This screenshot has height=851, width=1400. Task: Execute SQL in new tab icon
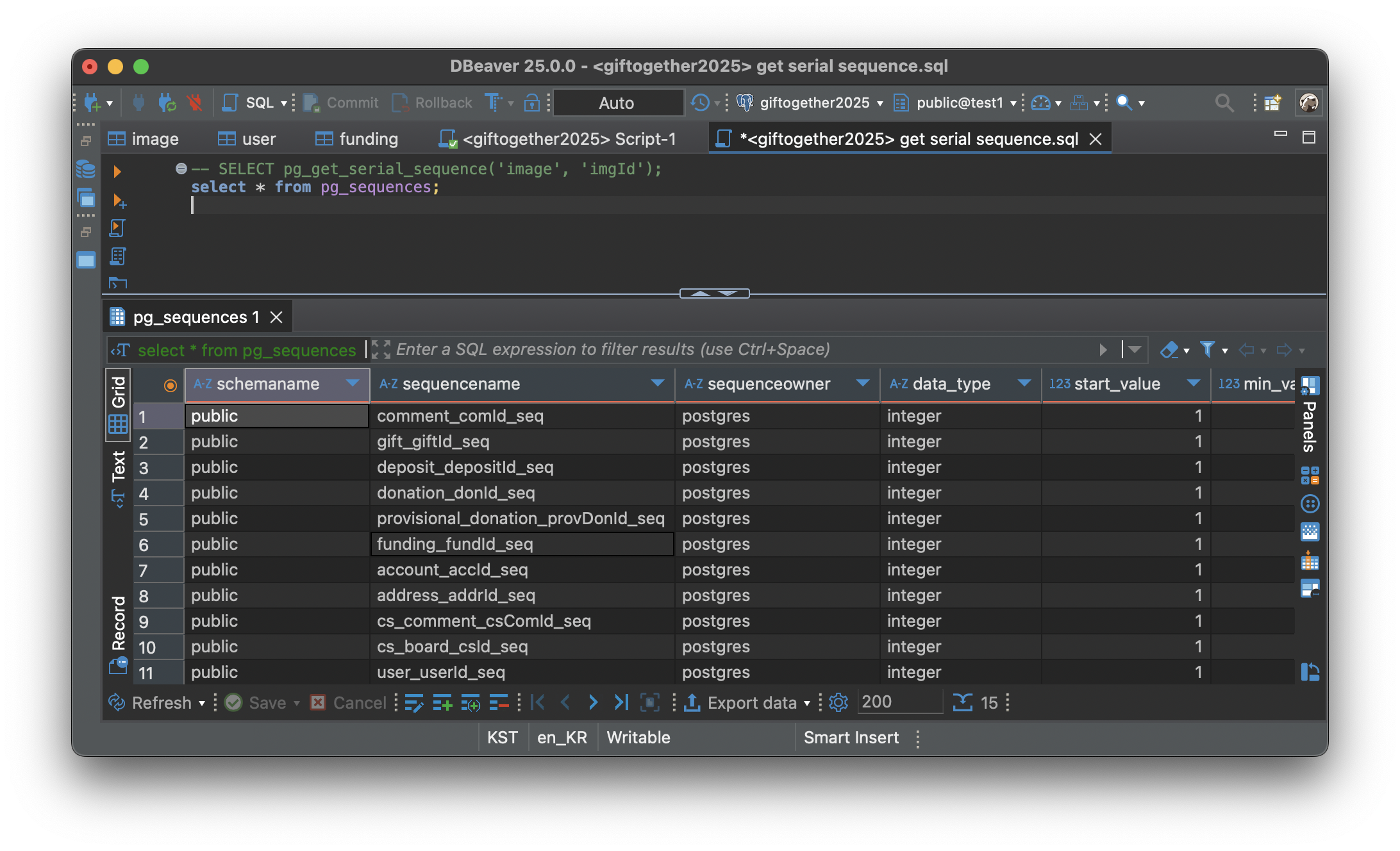pos(119,201)
